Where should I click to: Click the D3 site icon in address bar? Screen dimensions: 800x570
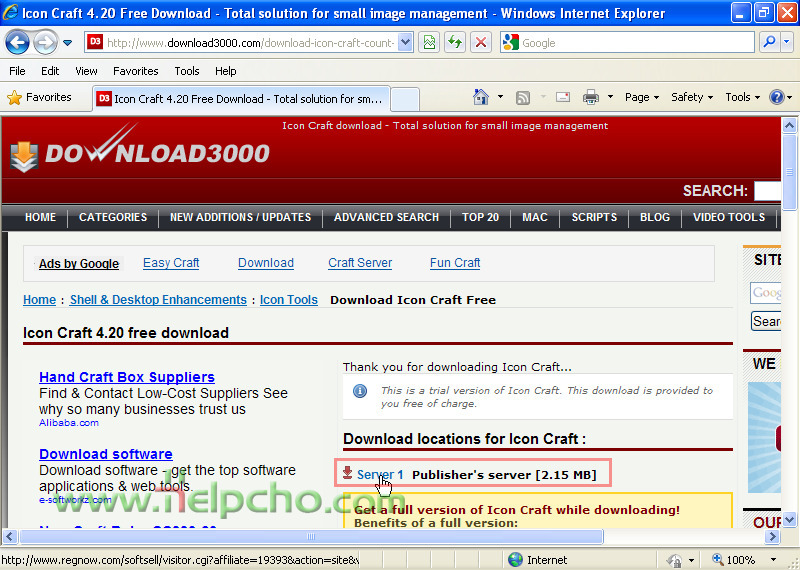pos(95,42)
